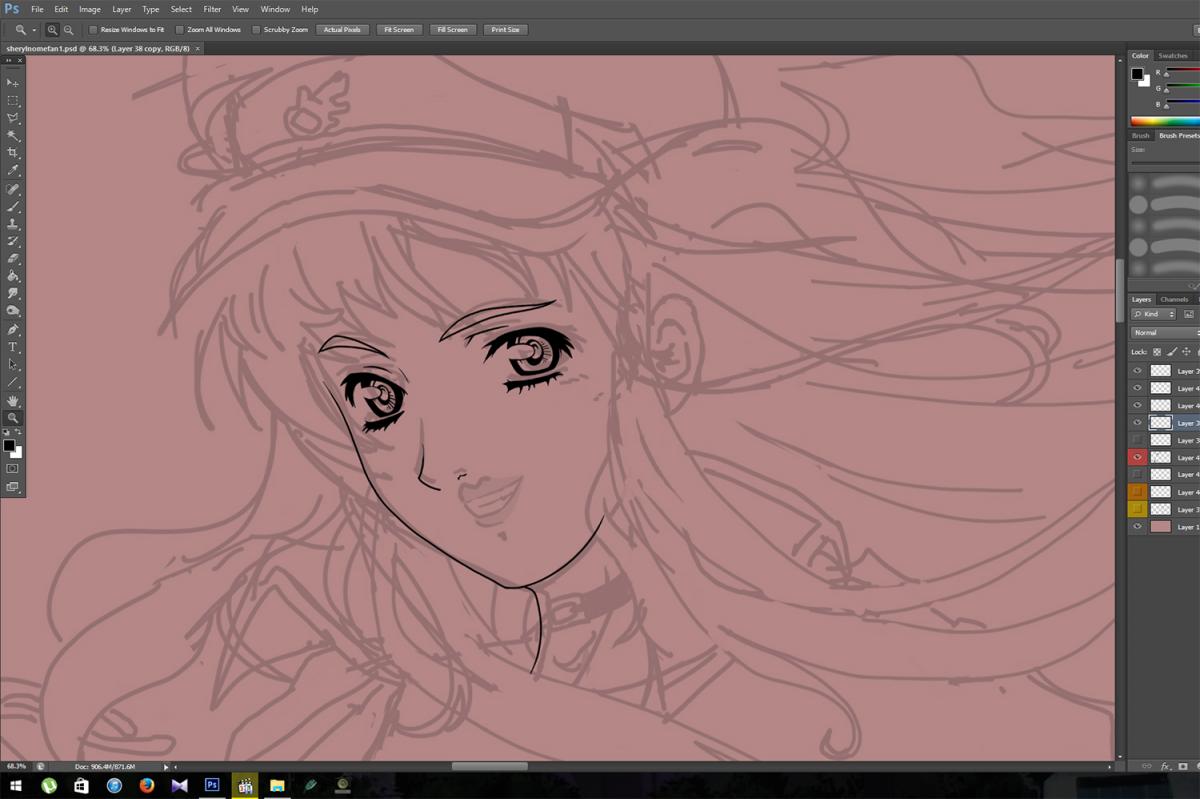
Task: Select the Hand tool
Action: (x=13, y=401)
